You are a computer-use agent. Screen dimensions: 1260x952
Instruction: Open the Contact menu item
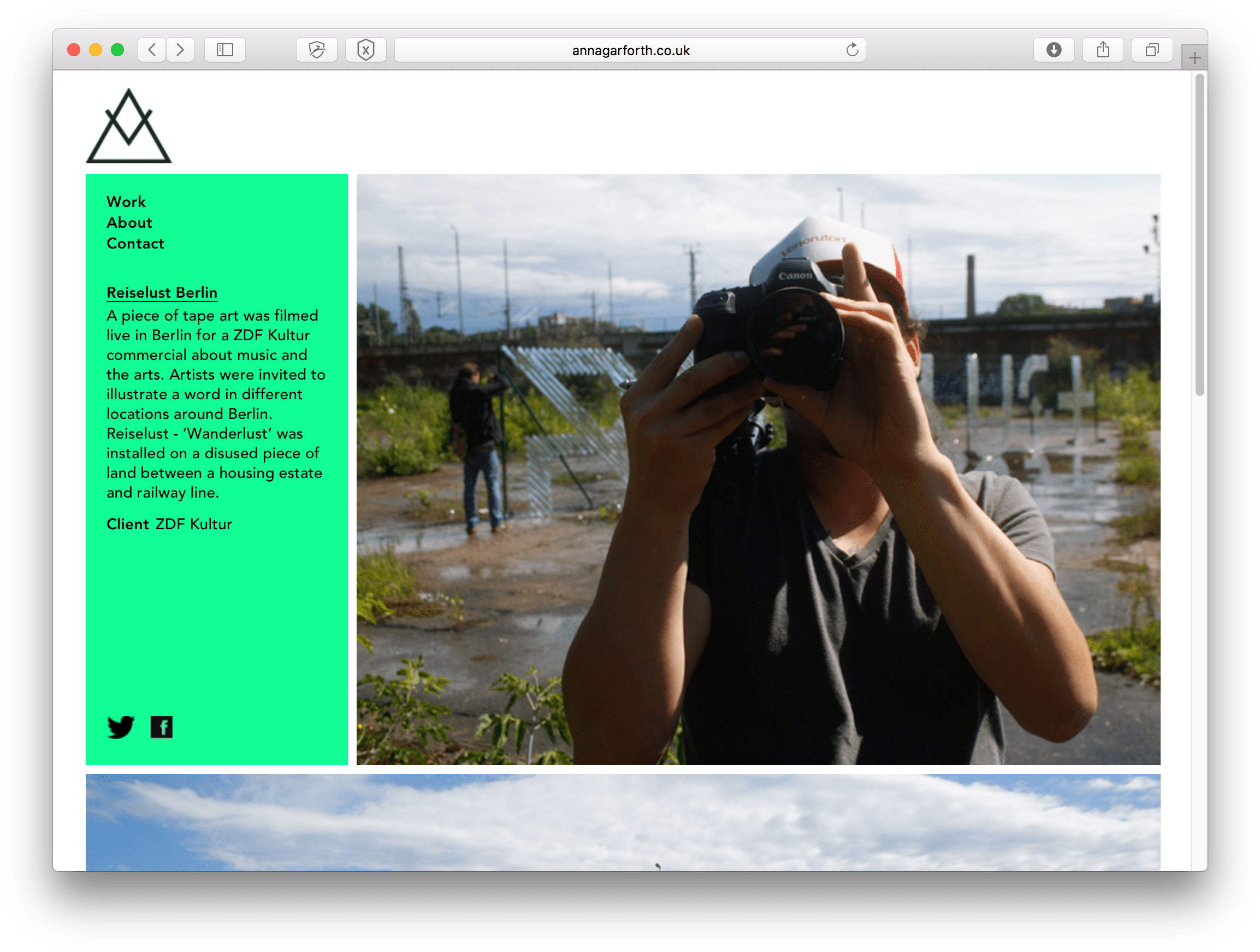(x=135, y=243)
